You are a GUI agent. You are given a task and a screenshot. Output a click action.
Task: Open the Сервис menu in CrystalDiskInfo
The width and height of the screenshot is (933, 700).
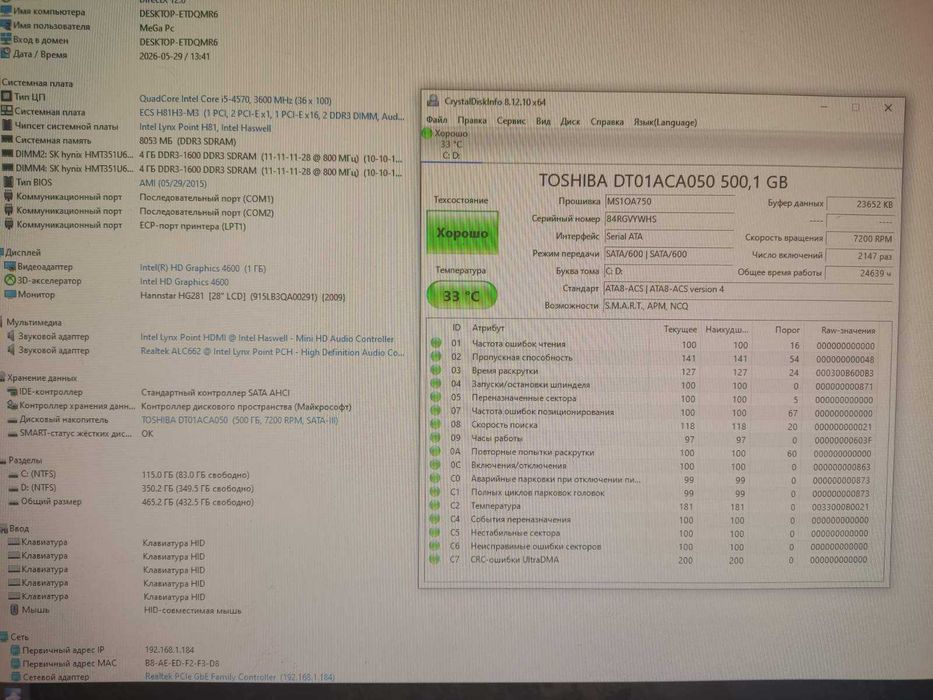click(511, 121)
